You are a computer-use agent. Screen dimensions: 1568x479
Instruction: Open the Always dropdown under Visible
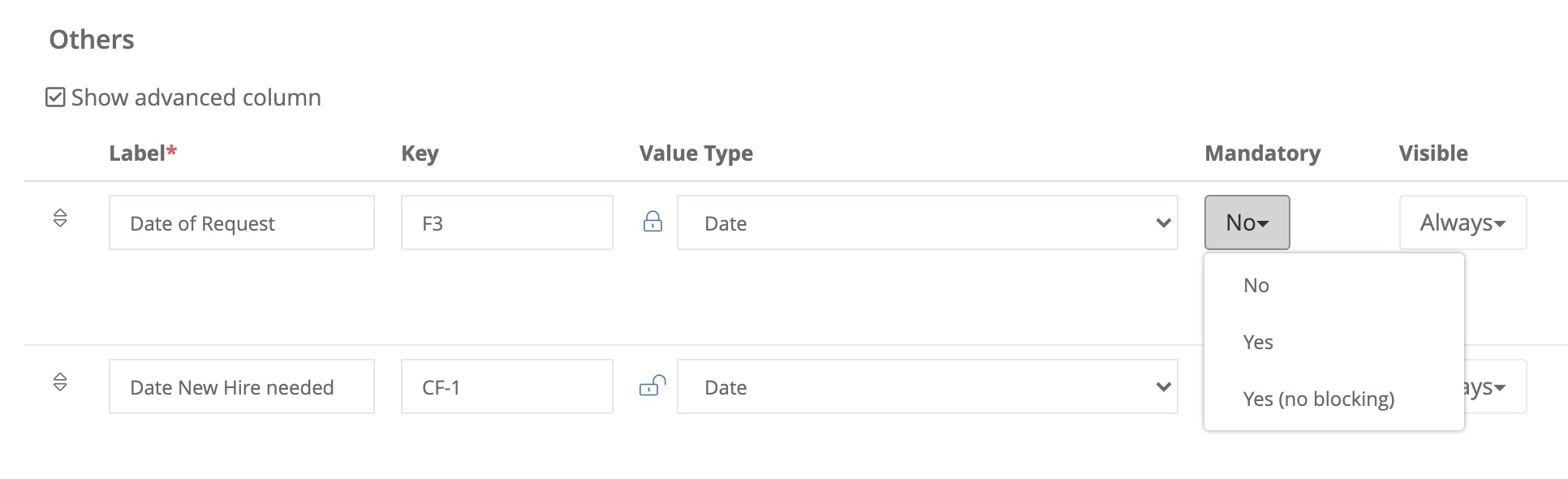(x=1462, y=222)
